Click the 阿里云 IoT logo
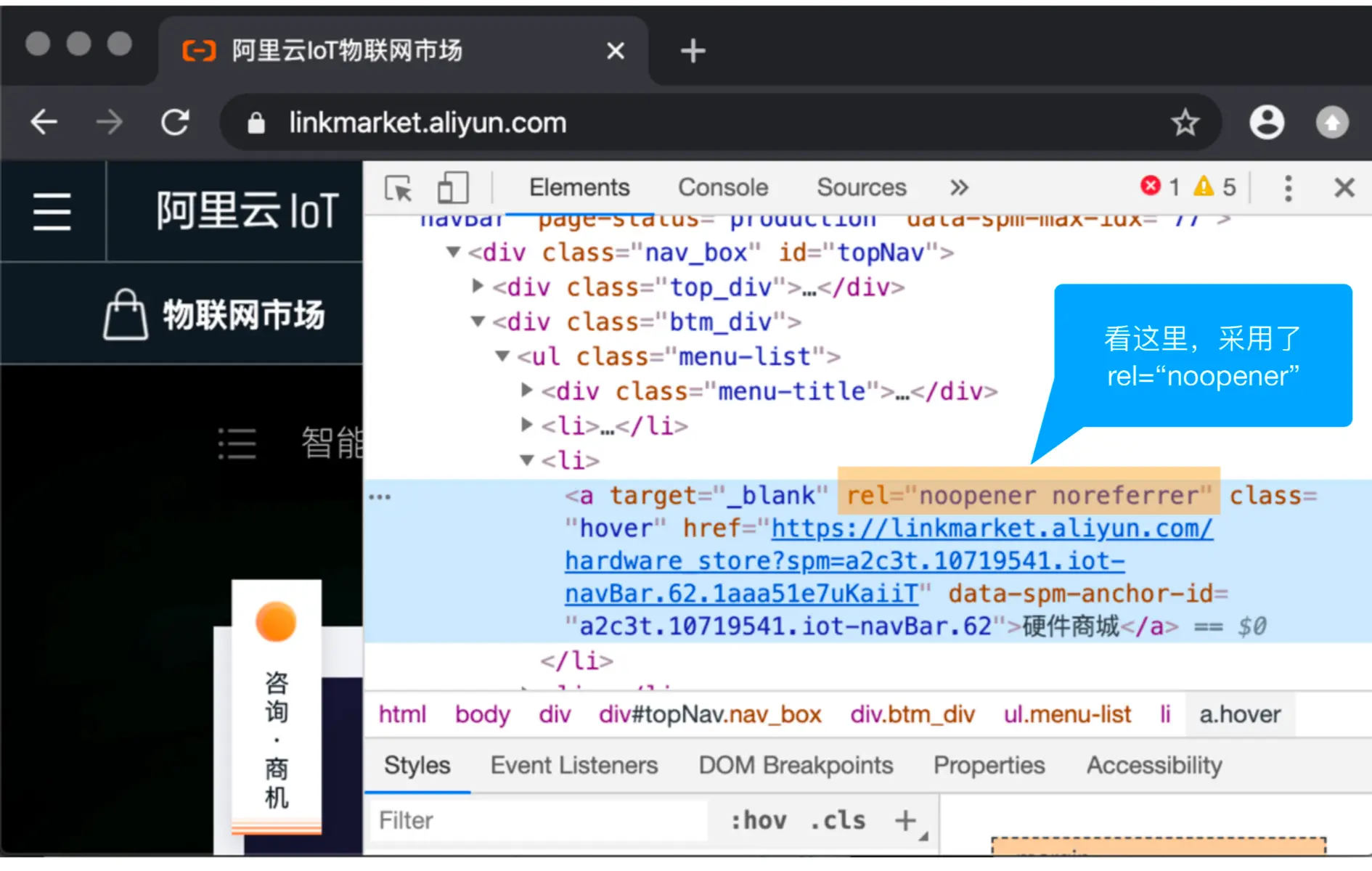The width and height of the screenshot is (1372, 871). click(248, 211)
